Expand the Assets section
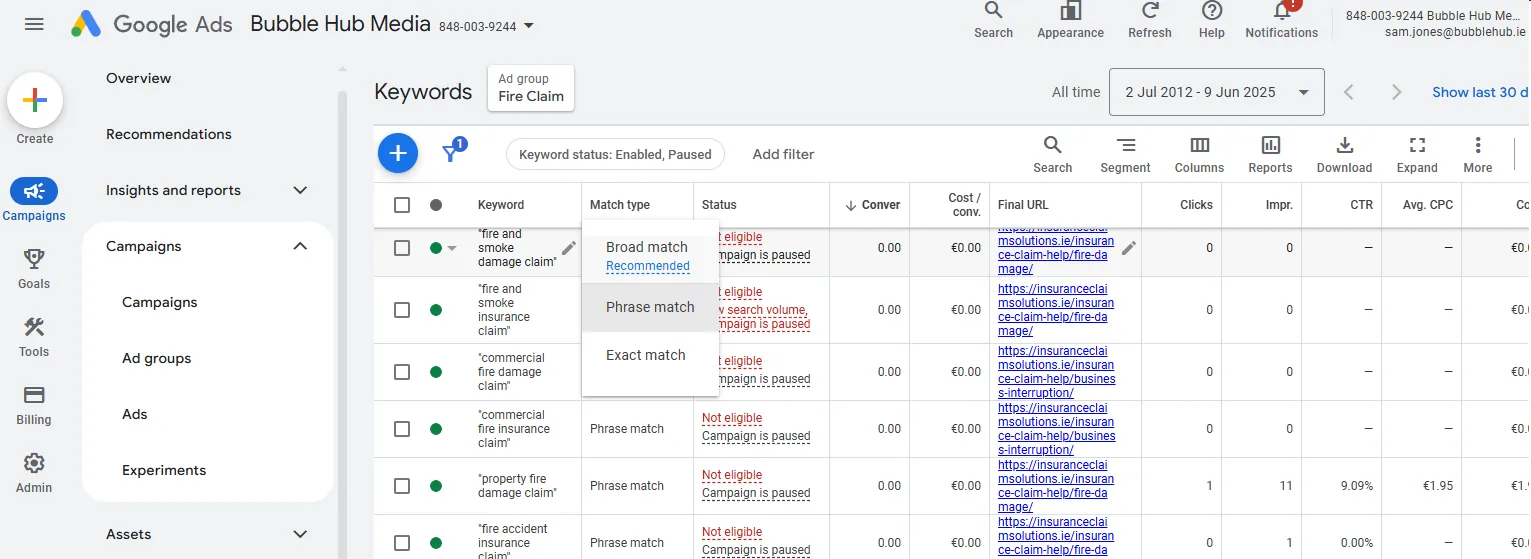The height and width of the screenshot is (559, 1531). click(x=300, y=534)
